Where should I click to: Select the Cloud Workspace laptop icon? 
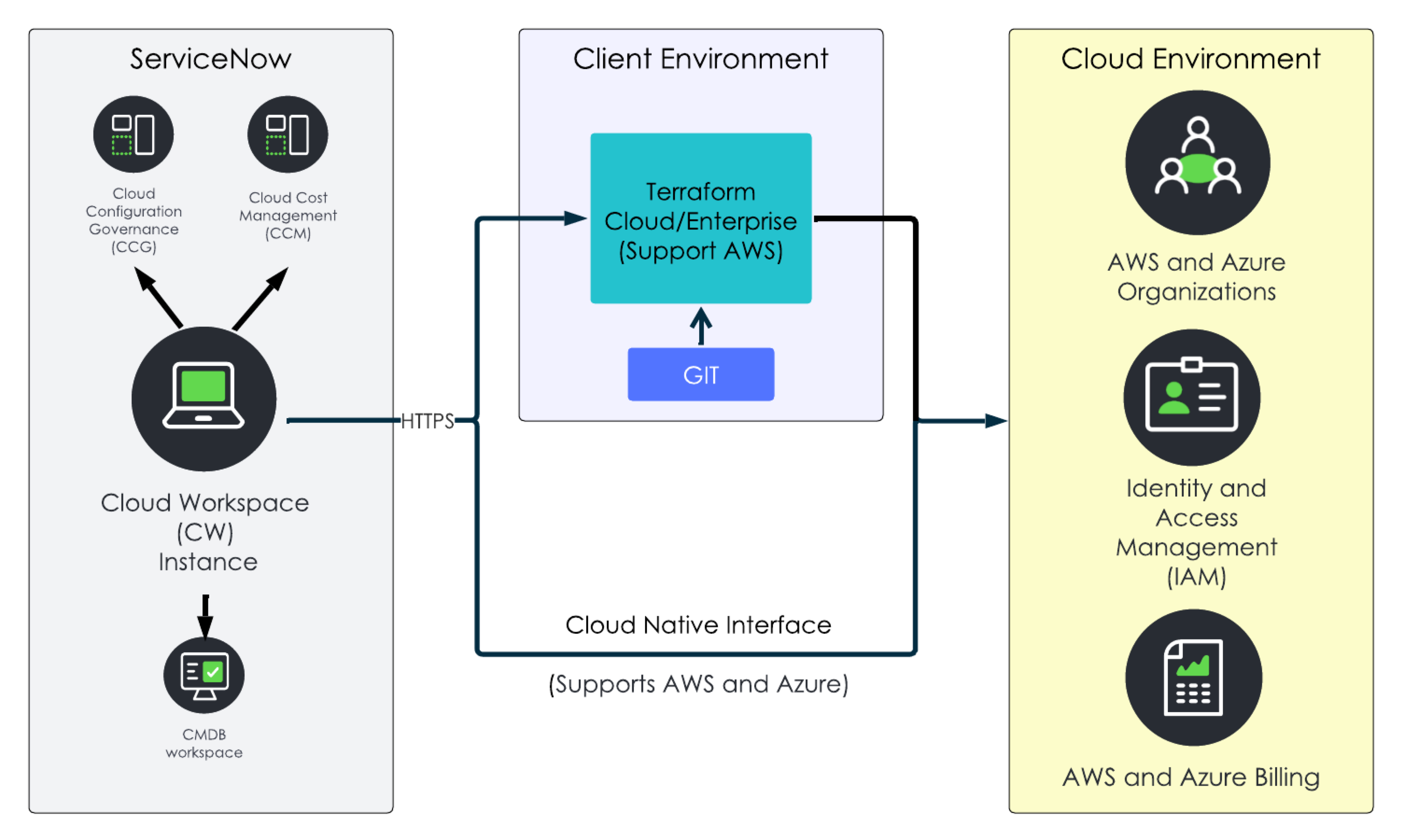point(204,399)
